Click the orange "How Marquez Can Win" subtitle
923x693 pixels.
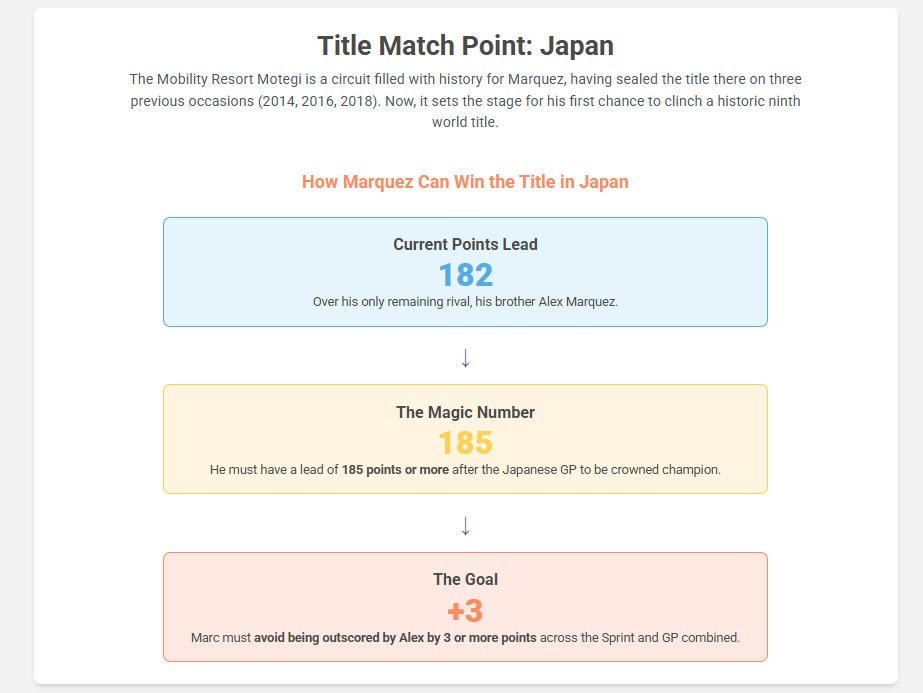coord(465,182)
